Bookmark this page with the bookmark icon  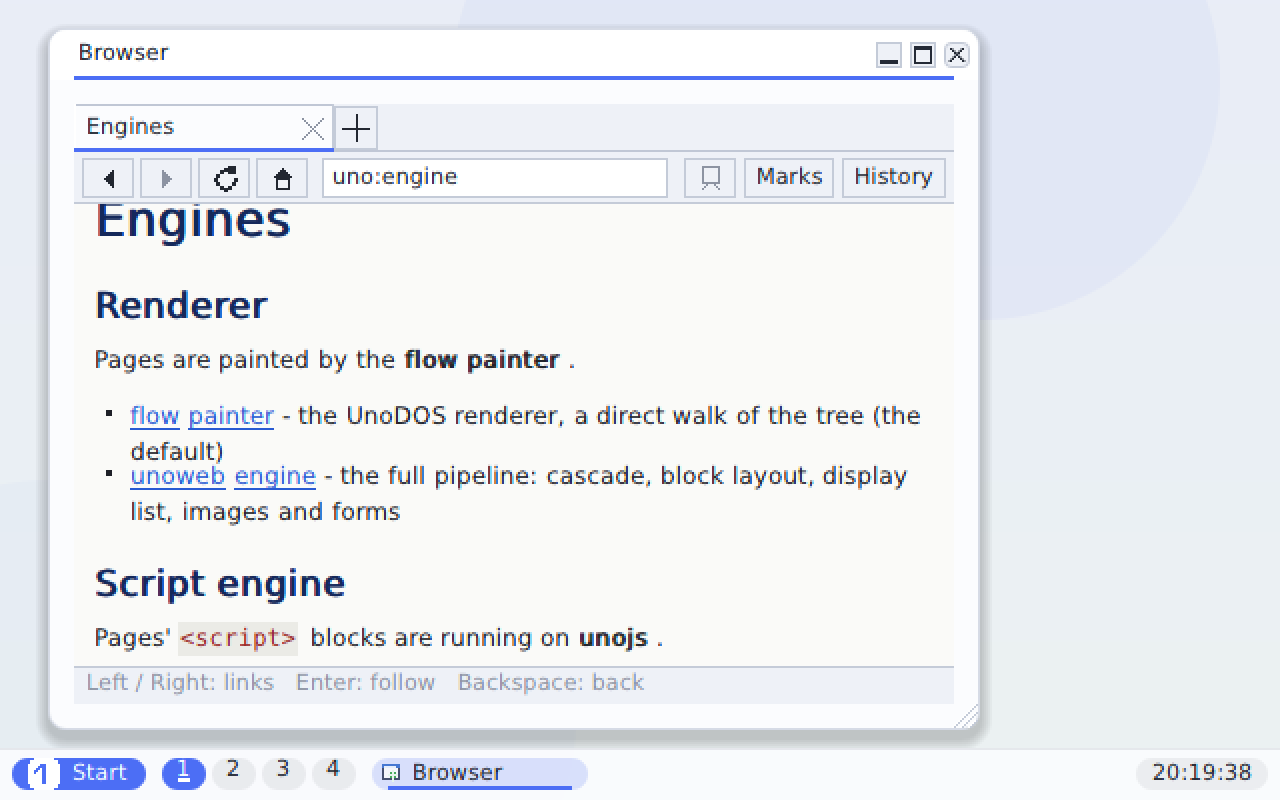tap(710, 179)
